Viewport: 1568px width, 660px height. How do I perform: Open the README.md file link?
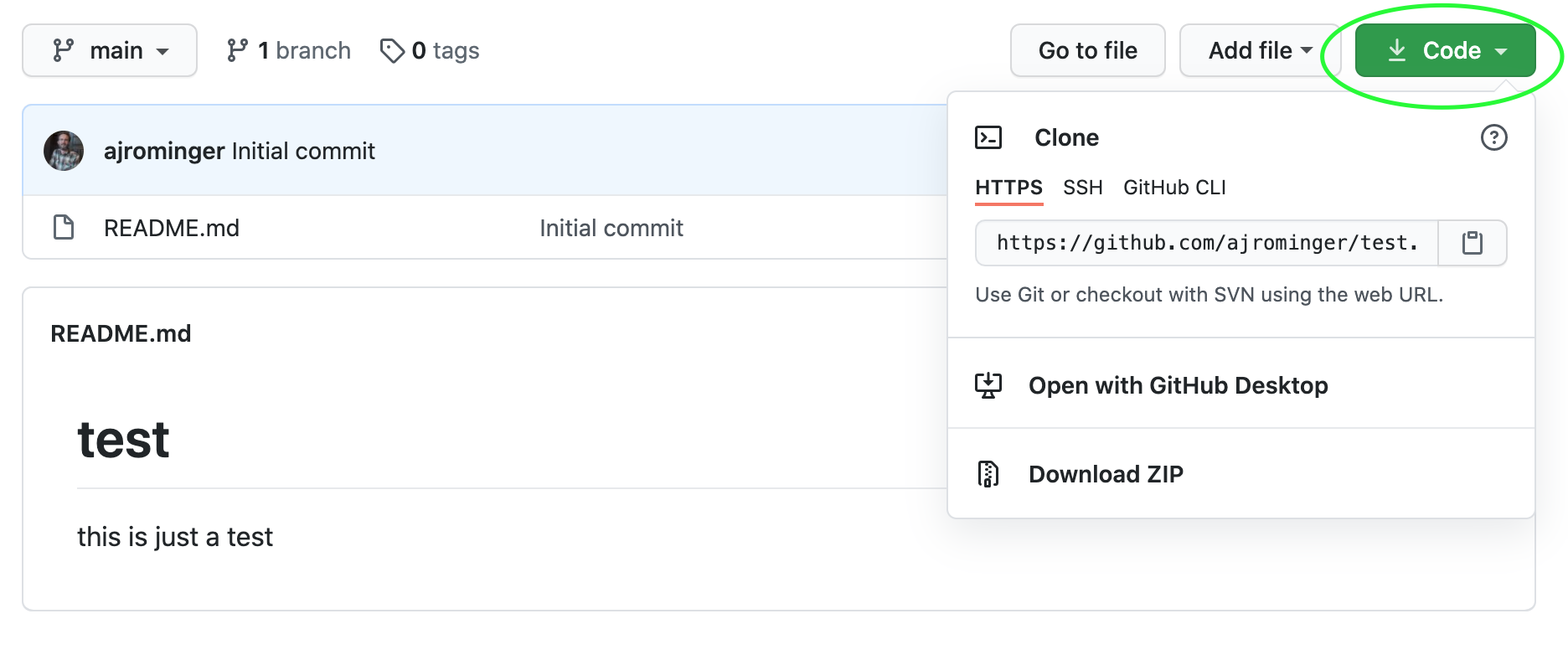(172, 228)
